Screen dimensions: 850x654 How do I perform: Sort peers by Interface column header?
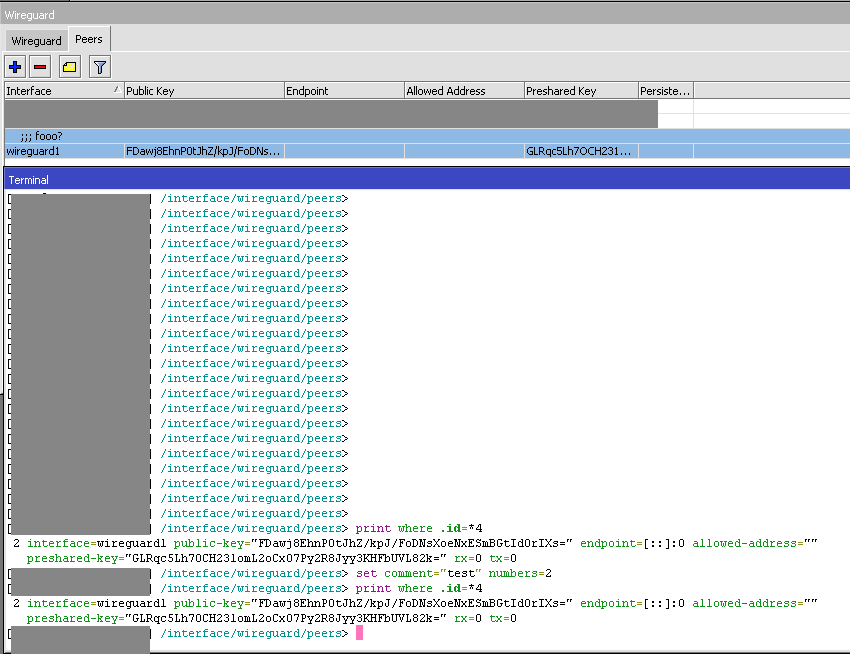click(64, 91)
